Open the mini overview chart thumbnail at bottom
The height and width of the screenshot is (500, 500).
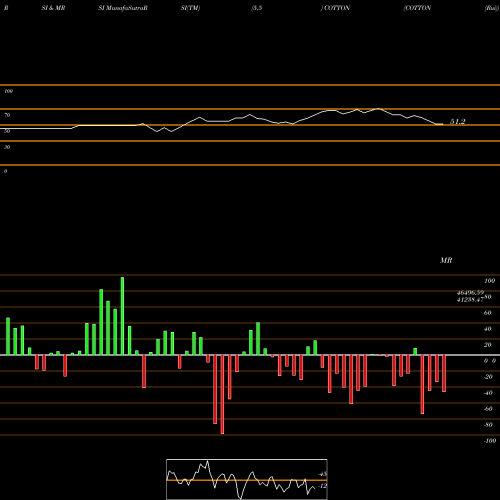pos(247,479)
